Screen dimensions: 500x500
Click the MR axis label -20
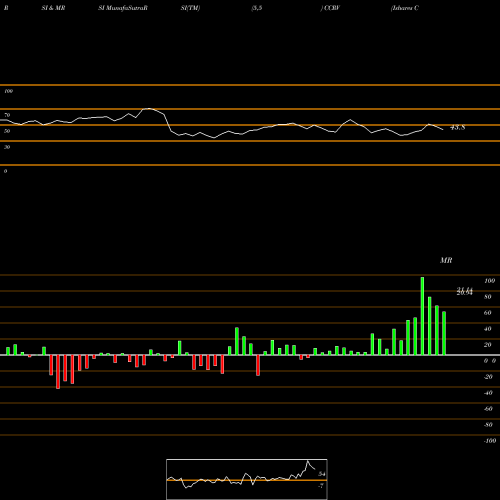coord(488,377)
